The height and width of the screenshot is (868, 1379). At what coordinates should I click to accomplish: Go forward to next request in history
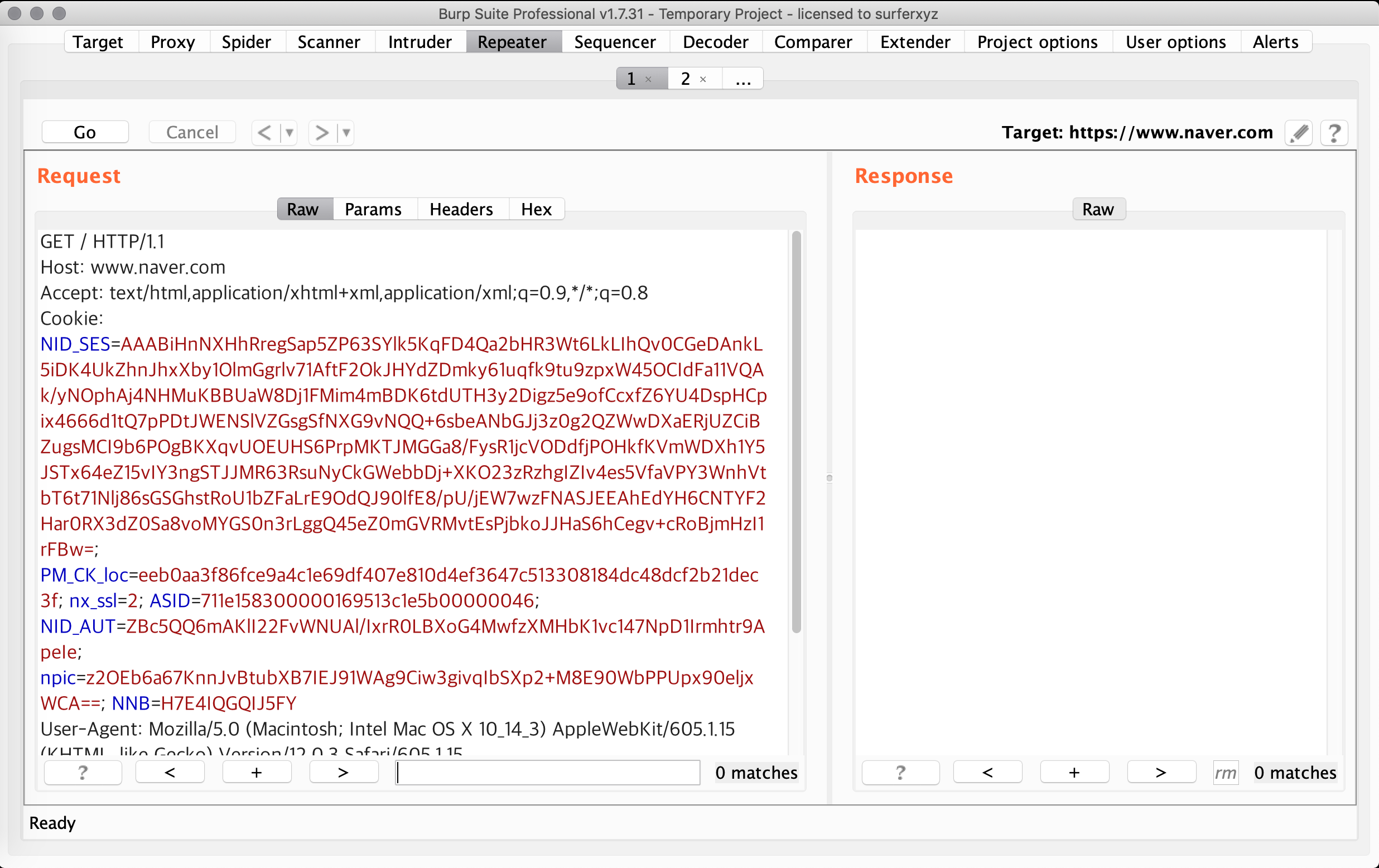pos(322,133)
